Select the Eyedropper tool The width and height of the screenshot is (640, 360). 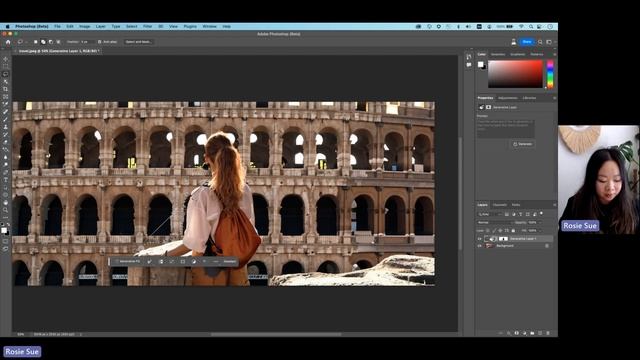click(x=5, y=104)
